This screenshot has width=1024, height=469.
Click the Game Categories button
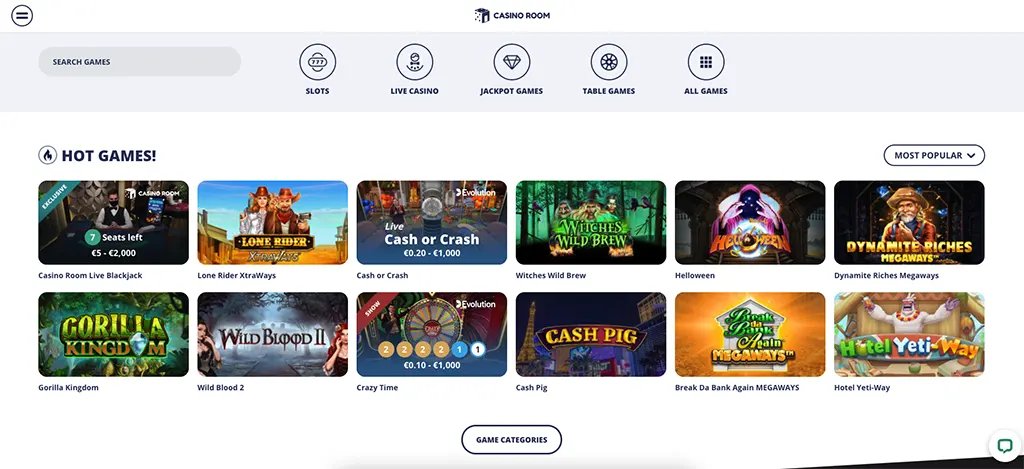pos(511,440)
